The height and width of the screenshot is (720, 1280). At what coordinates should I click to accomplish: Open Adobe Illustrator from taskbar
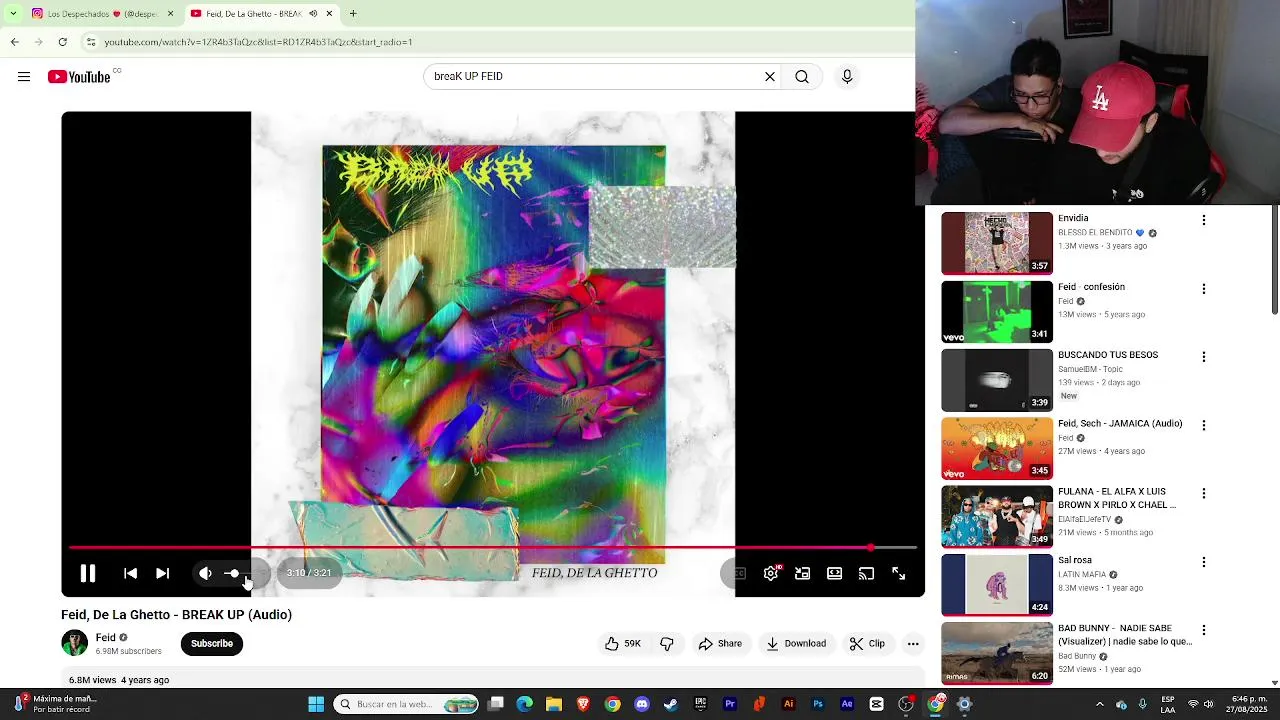click(788, 704)
